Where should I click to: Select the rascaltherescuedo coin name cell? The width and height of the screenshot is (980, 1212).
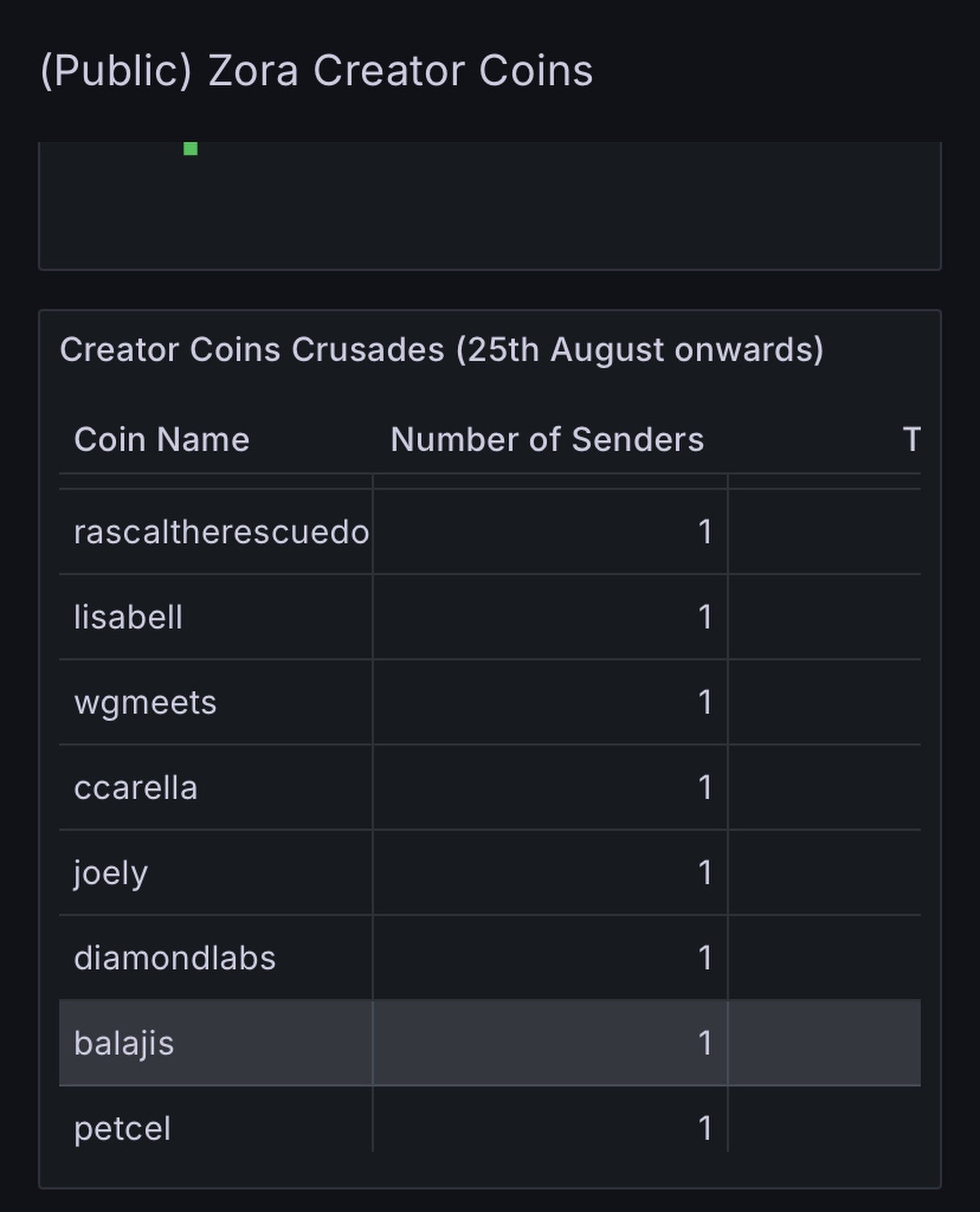[x=221, y=532]
